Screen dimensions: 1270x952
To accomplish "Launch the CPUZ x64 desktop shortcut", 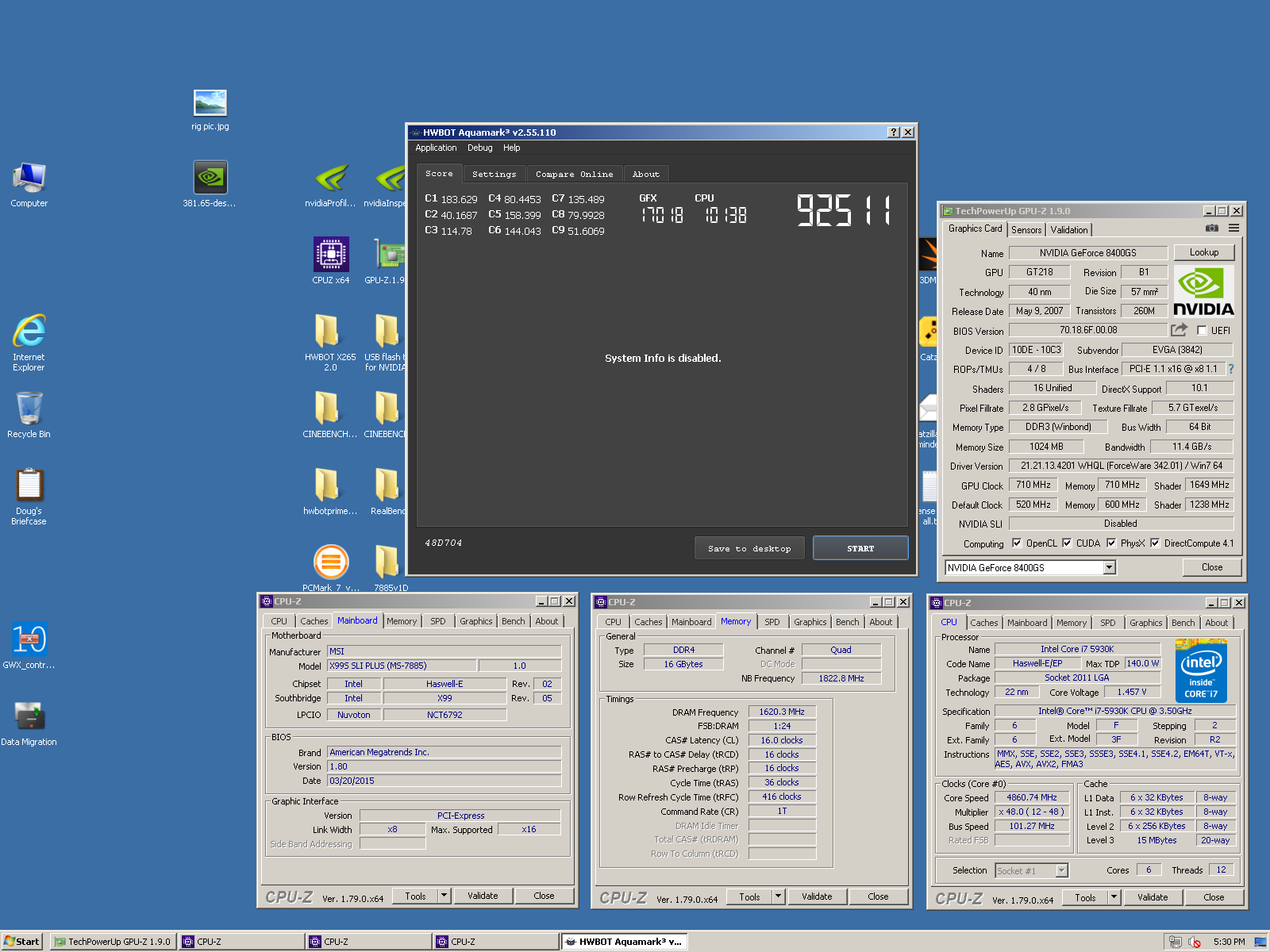I will pos(331,260).
